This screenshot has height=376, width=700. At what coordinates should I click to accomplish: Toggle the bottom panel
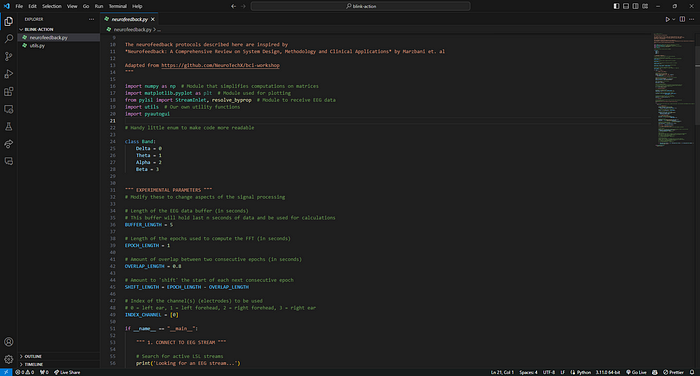click(x=626, y=6)
